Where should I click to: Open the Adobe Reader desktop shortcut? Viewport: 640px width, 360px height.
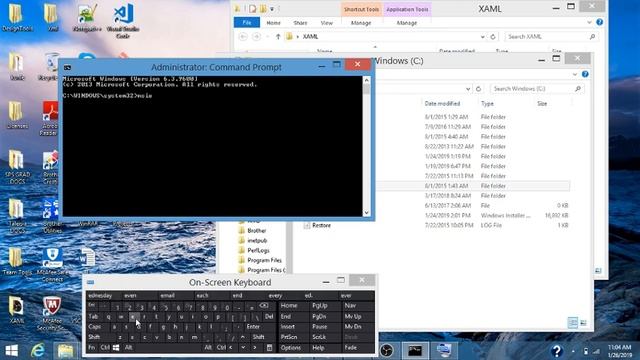click(50, 118)
